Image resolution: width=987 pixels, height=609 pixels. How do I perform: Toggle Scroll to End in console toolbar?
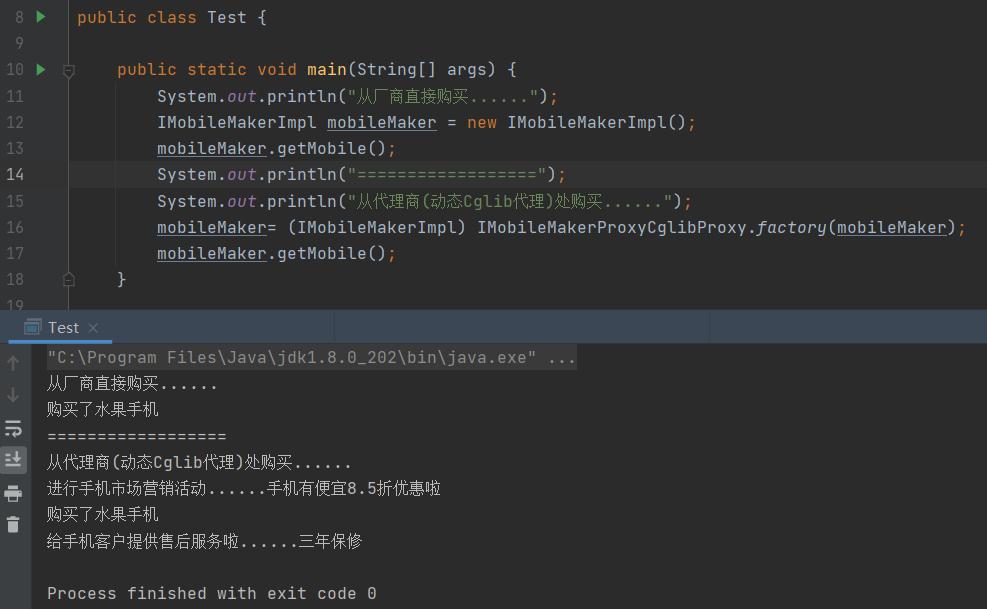click(13, 460)
